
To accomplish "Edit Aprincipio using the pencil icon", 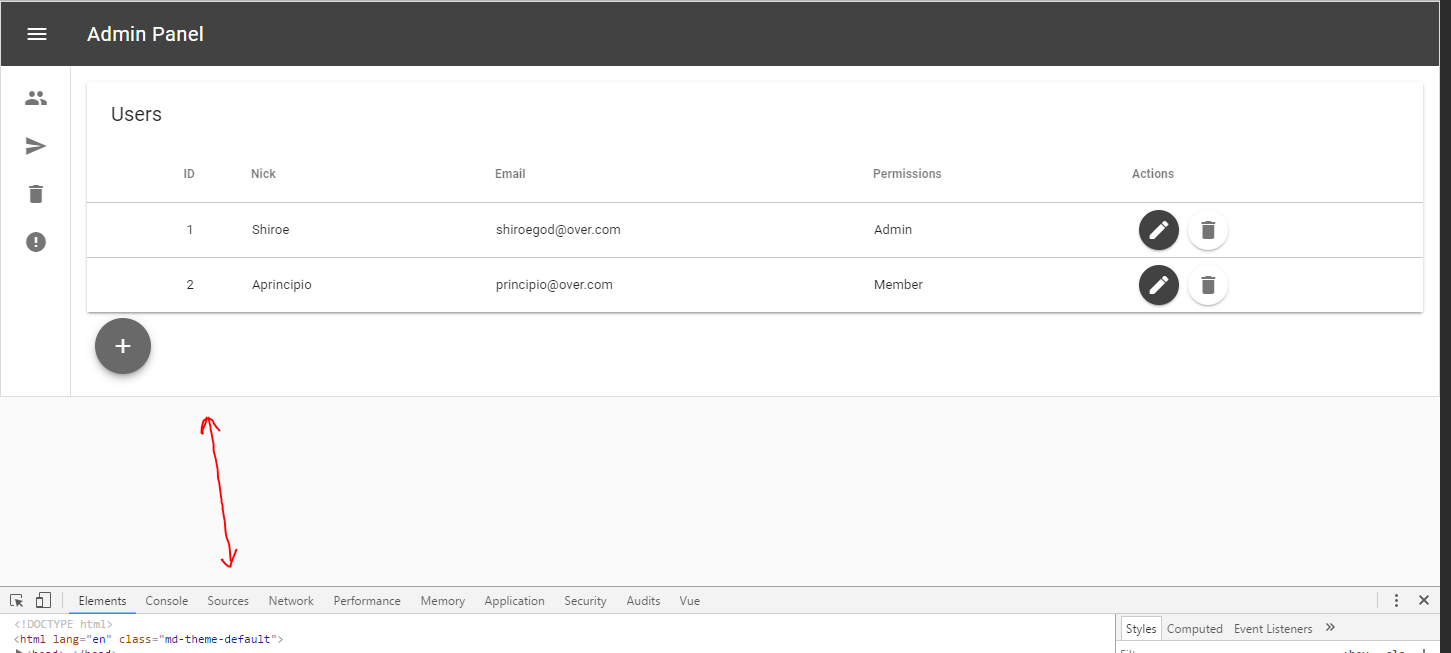I will (1158, 285).
